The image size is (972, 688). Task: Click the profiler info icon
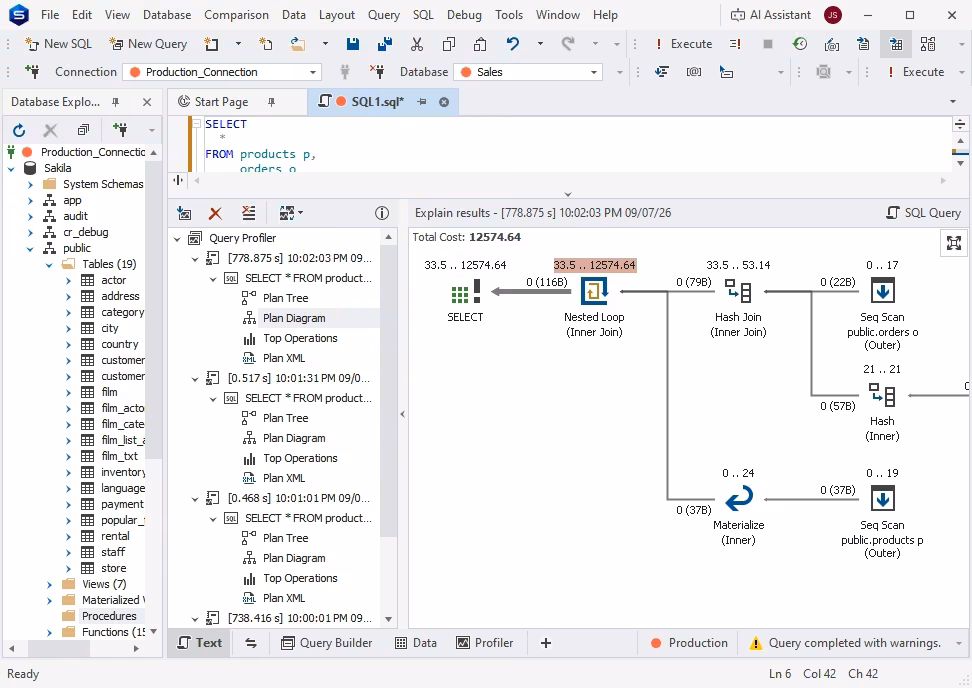pos(382,213)
